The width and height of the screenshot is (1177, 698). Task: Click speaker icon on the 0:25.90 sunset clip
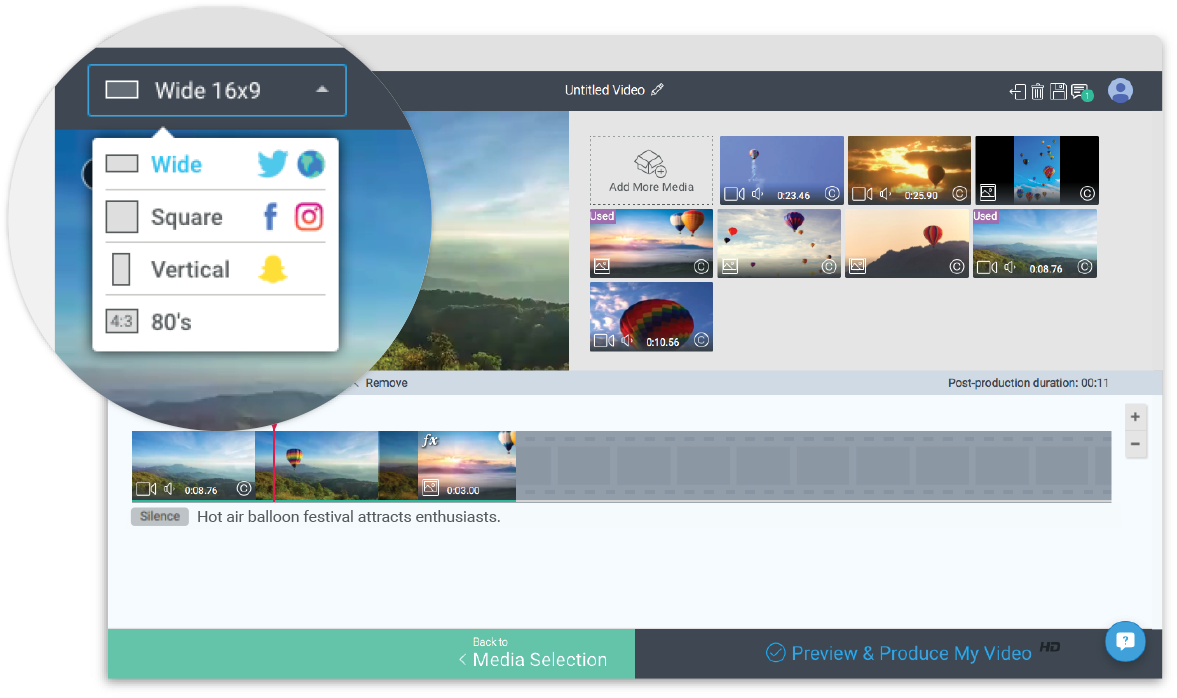click(x=886, y=194)
